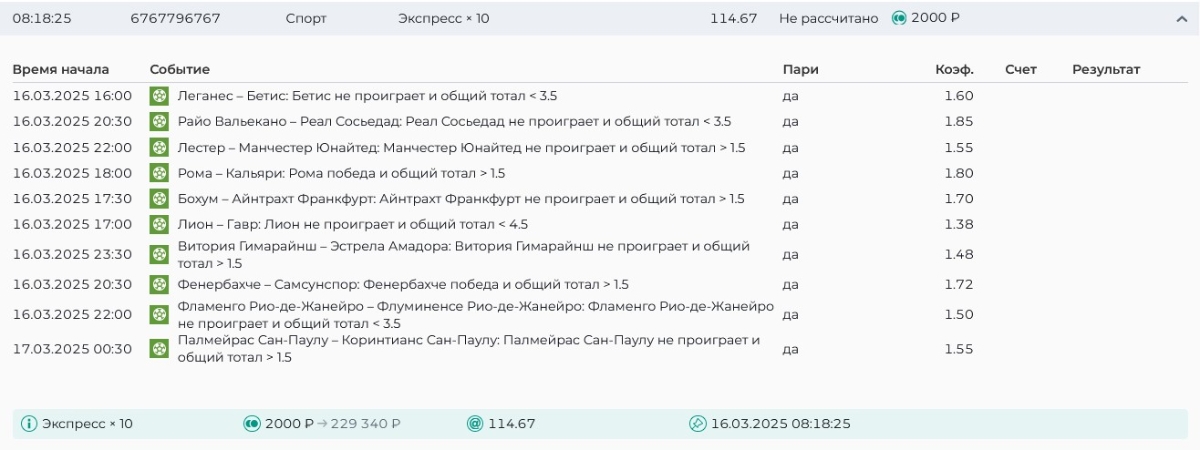Click the Пари column header
Screen dimensions: 1200x450
click(800, 70)
